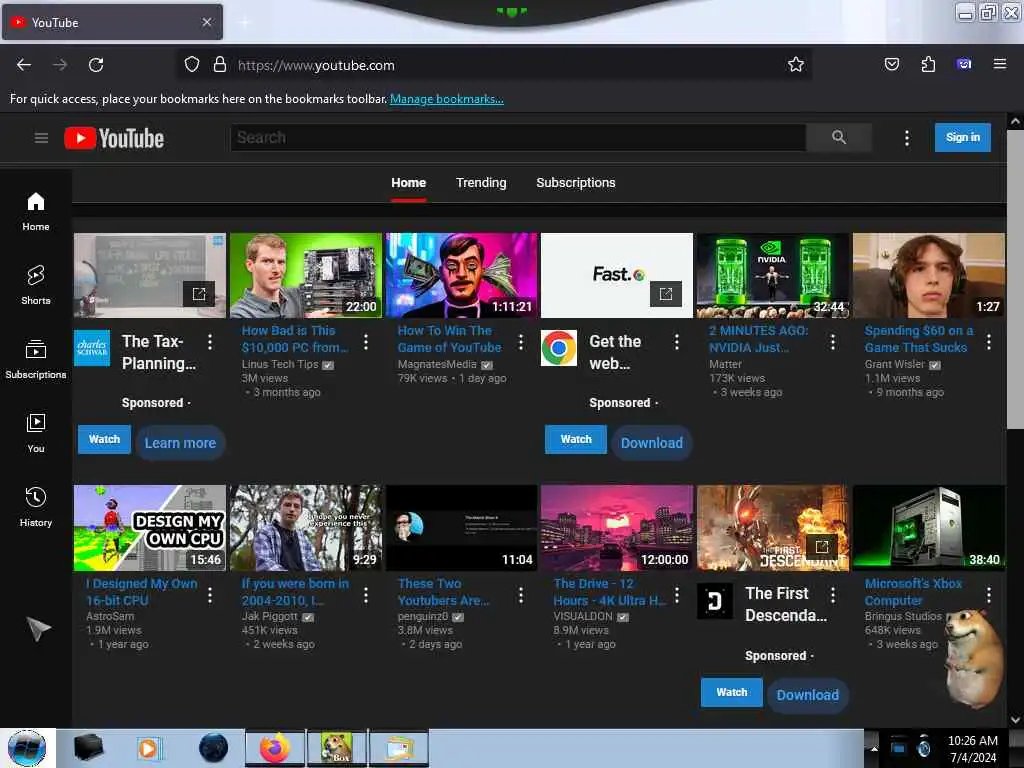Click the Firefox taskbar icon
This screenshot has height=768, width=1024.
click(275, 748)
